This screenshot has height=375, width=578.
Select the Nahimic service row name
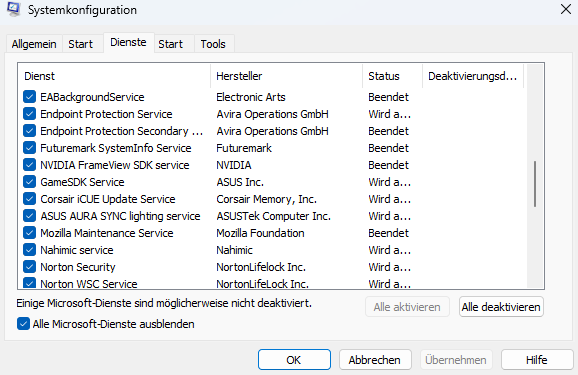pos(77,250)
